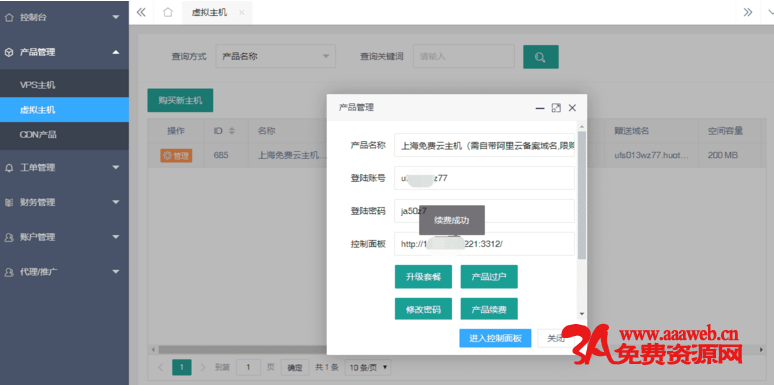The height and width of the screenshot is (385, 774).
Task: Click the 登陆账号 field
Action: [484, 178]
